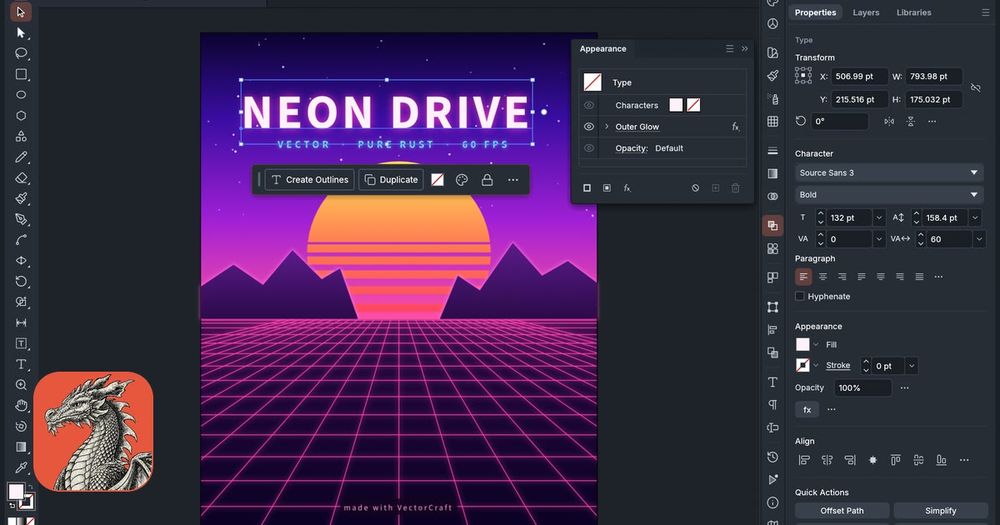Click the Create Outlines button

[309, 180]
